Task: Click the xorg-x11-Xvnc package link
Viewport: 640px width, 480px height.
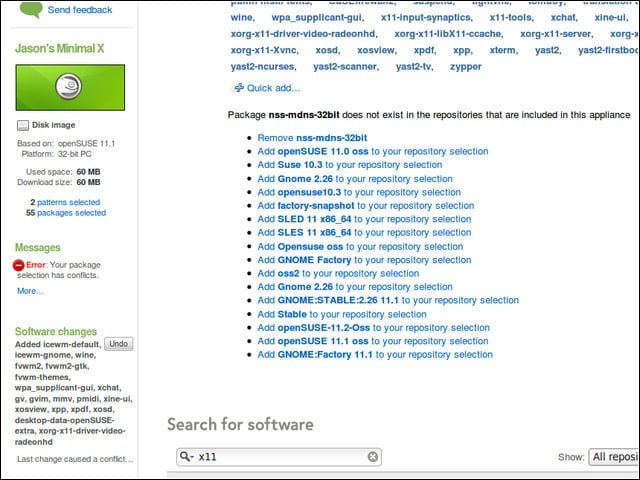Action: pyautogui.click(x=264, y=51)
